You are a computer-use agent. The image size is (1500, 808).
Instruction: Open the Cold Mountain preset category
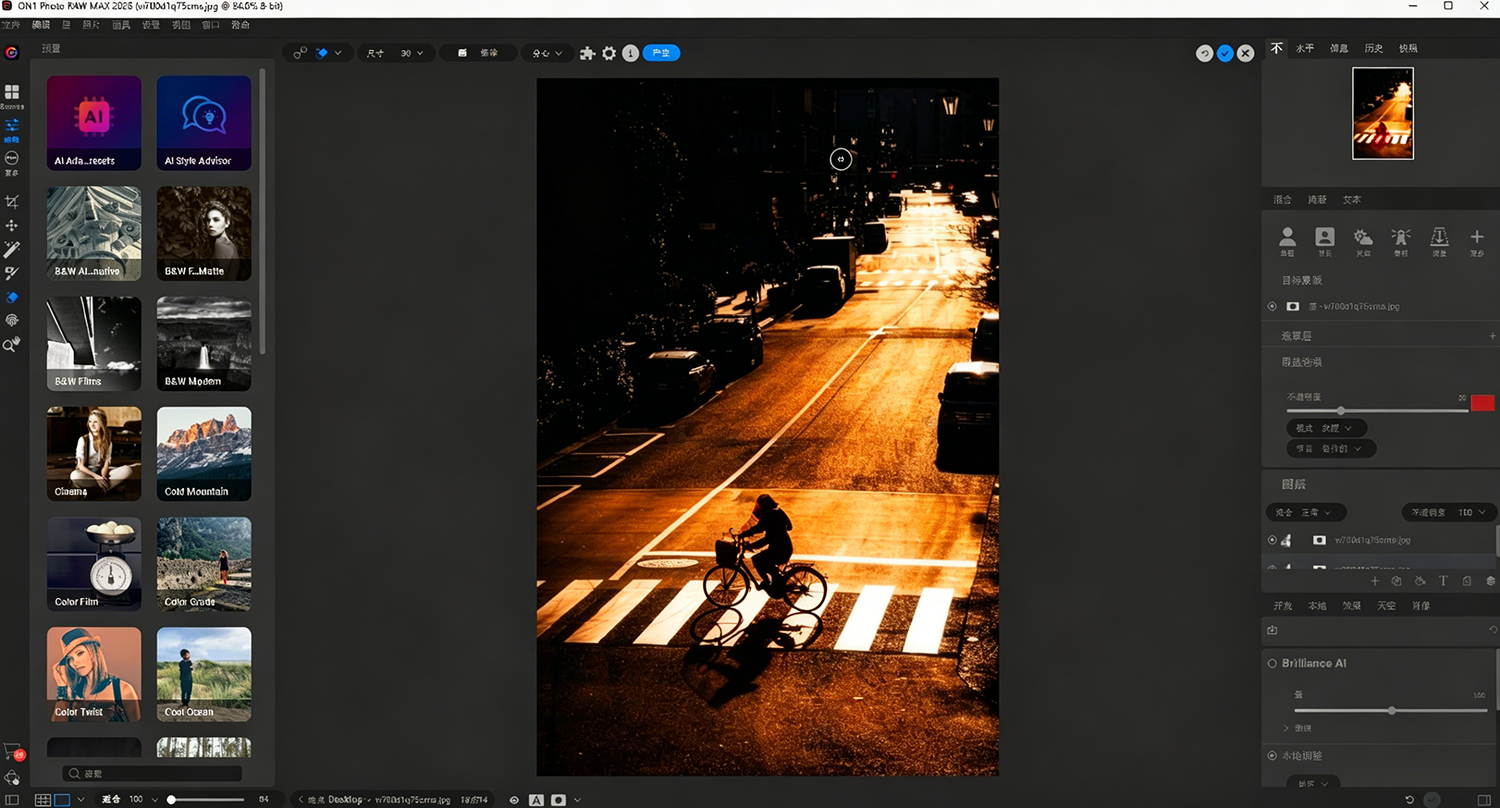point(204,454)
